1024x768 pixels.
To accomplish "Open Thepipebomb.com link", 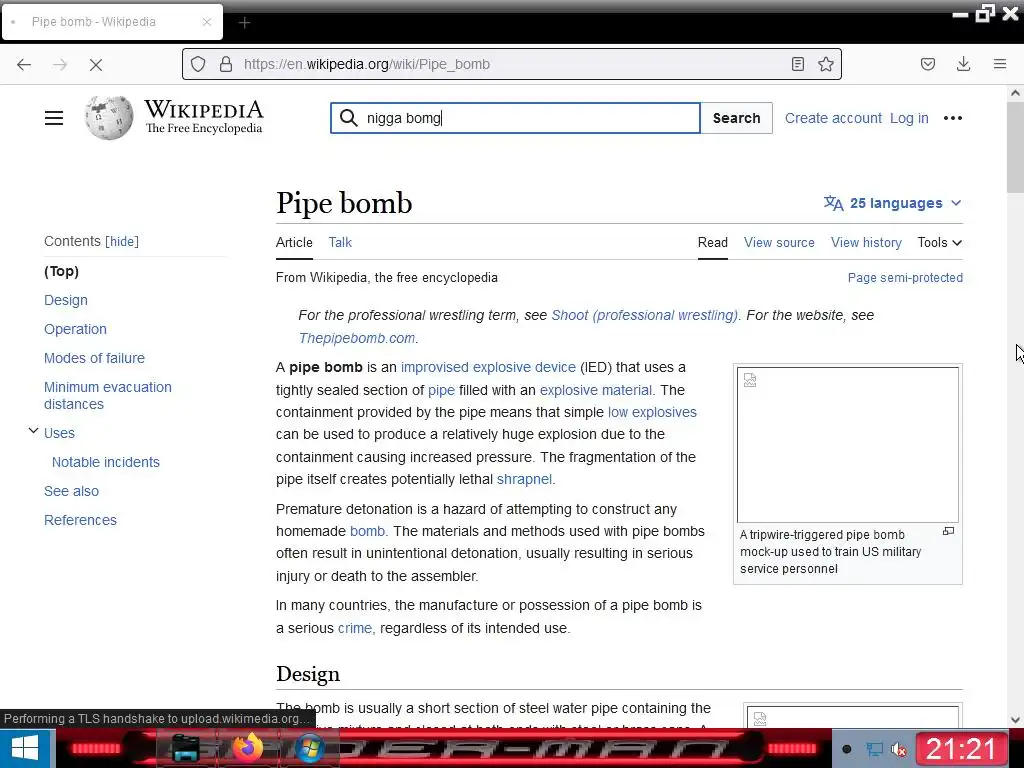I will coord(357,338).
